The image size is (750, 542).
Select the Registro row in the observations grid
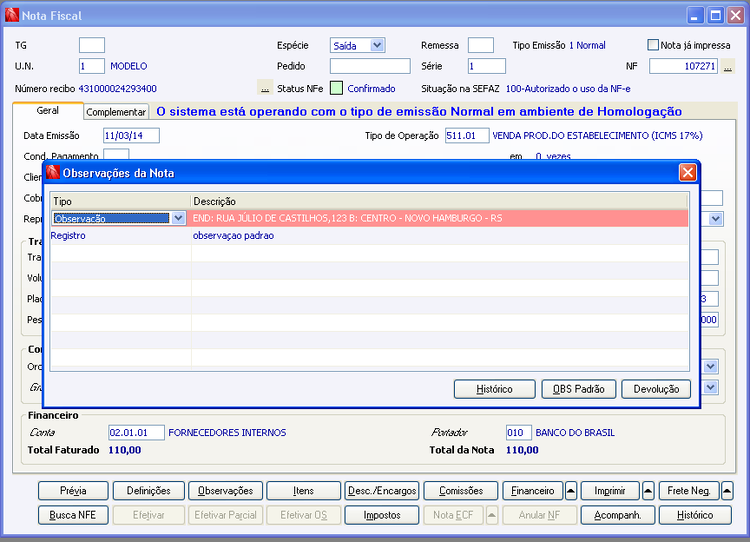click(369, 236)
